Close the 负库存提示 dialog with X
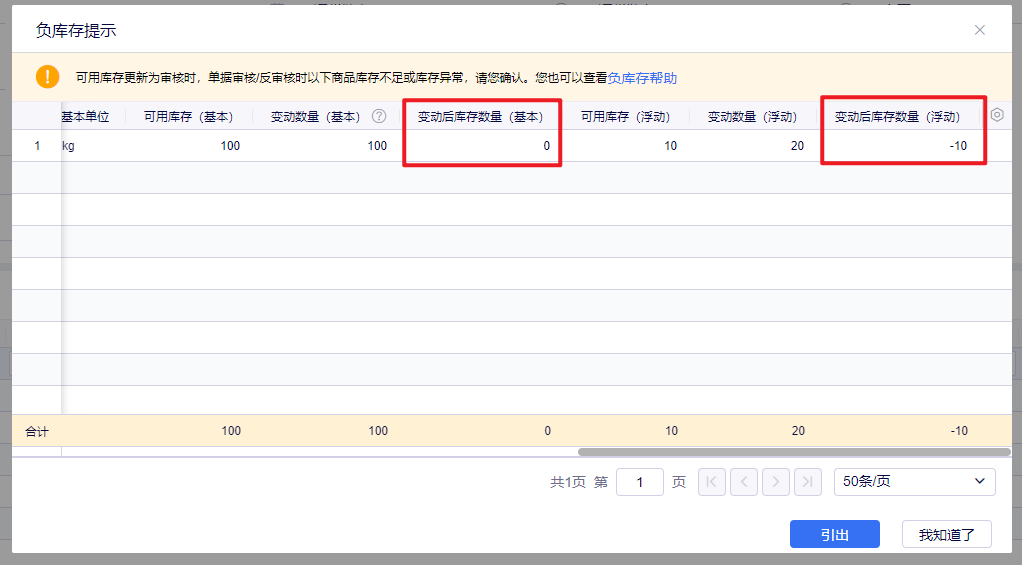The height and width of the screenshot is (565, 1022). 979,30
